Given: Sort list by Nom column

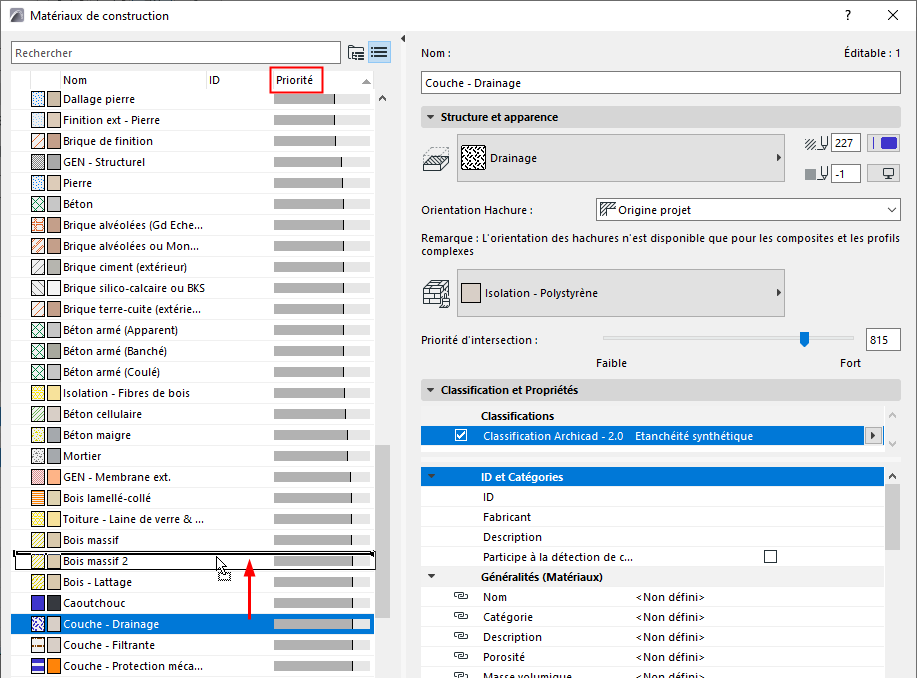Looking at the screenshot, I should point(75,80).
